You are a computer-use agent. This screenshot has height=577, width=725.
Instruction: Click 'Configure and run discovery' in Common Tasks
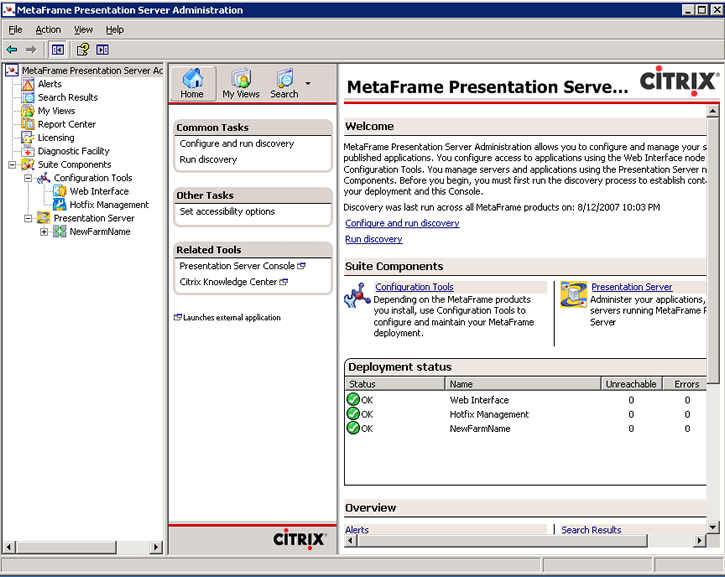click(237, 144)
